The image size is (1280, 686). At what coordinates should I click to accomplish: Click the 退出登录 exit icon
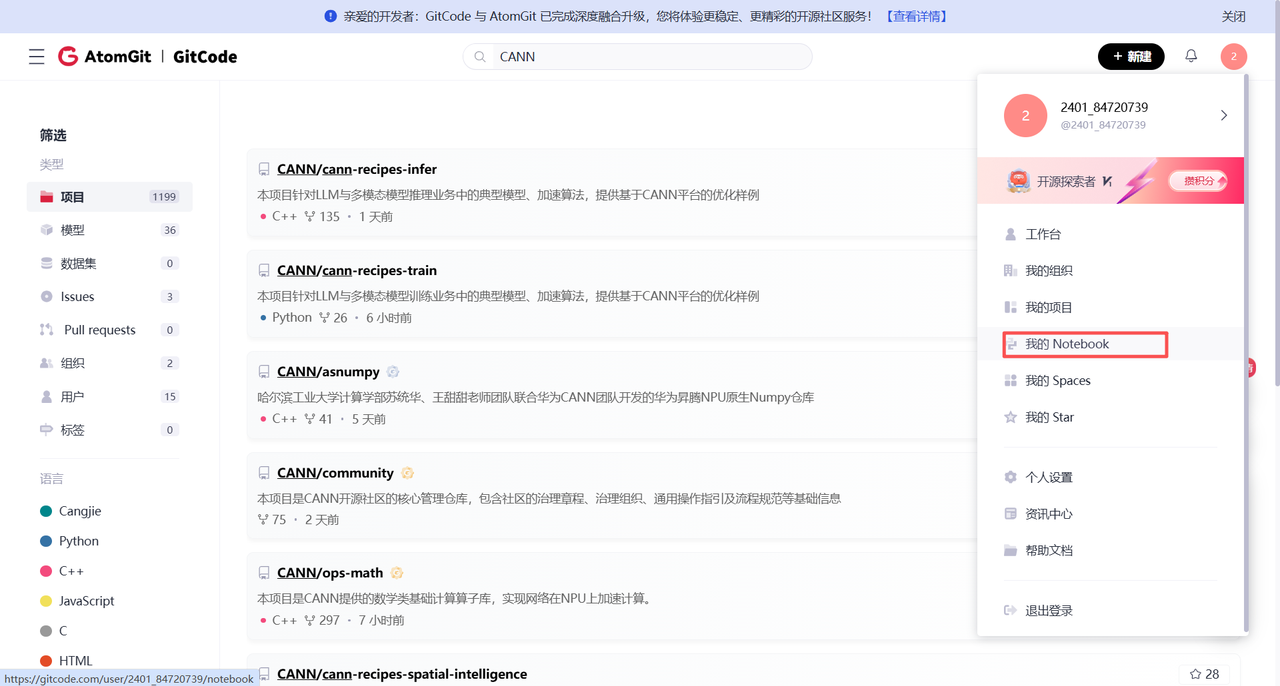tap(1010, 610)
